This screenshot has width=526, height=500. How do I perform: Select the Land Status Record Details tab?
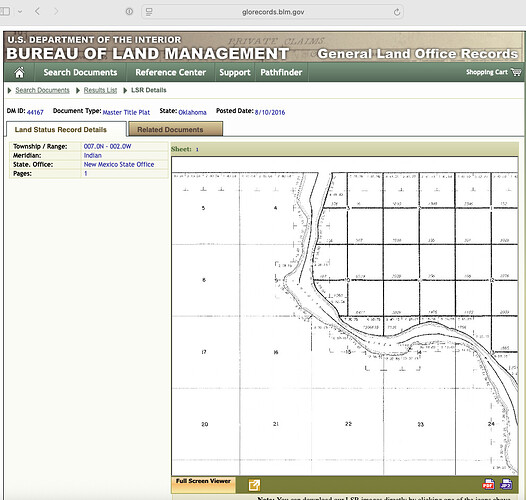pos(66,129)
